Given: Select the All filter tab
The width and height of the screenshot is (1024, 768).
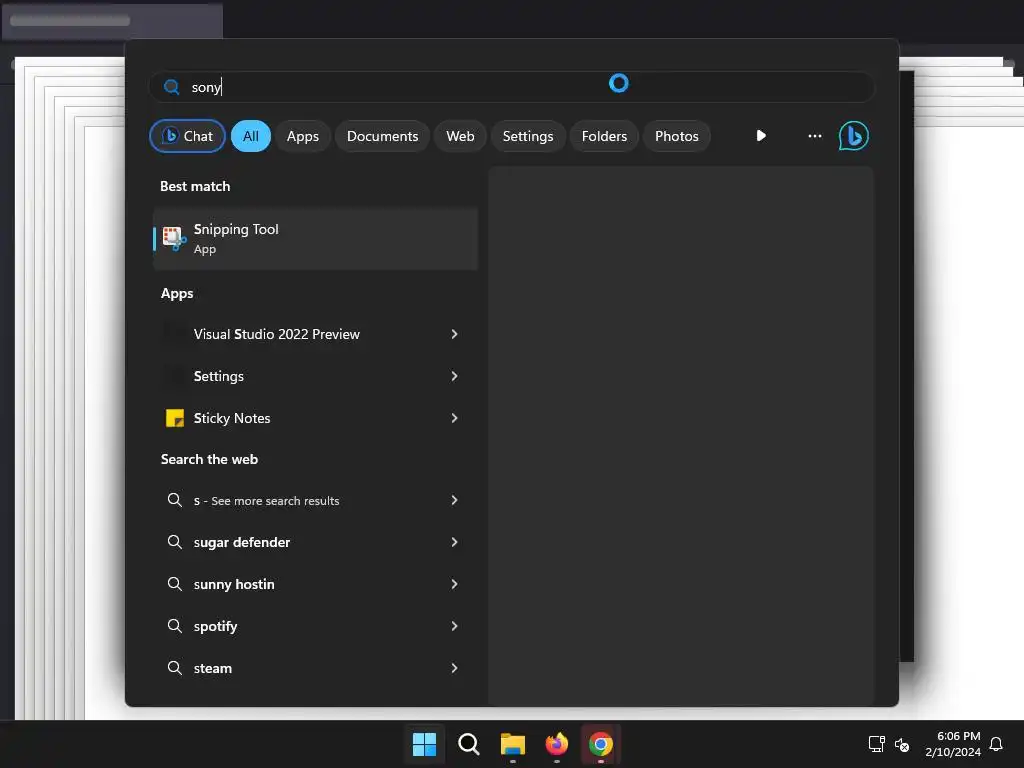Looking at the screenshot, I should [x=251, y=136].
